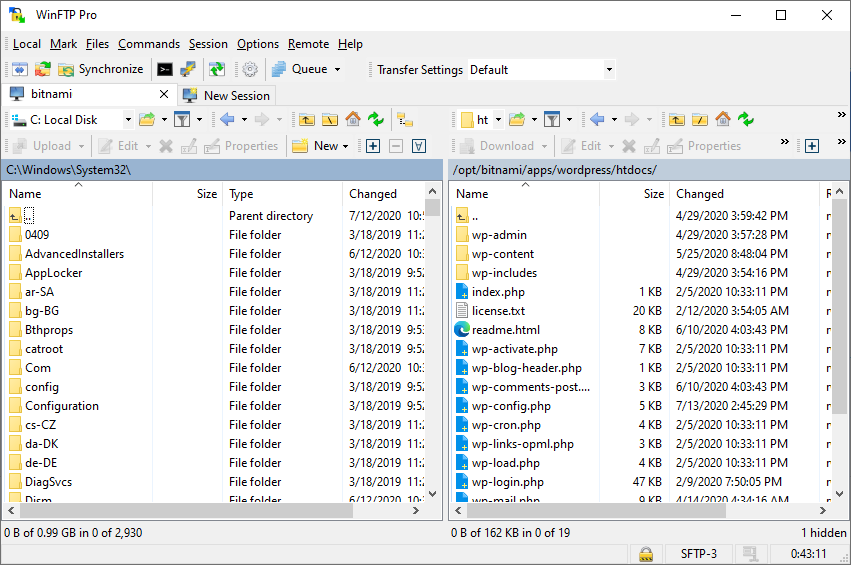Go to remote parent directory icon
Image resolution: width=851 pixels, height=565 pixels.
pos(676,119)
